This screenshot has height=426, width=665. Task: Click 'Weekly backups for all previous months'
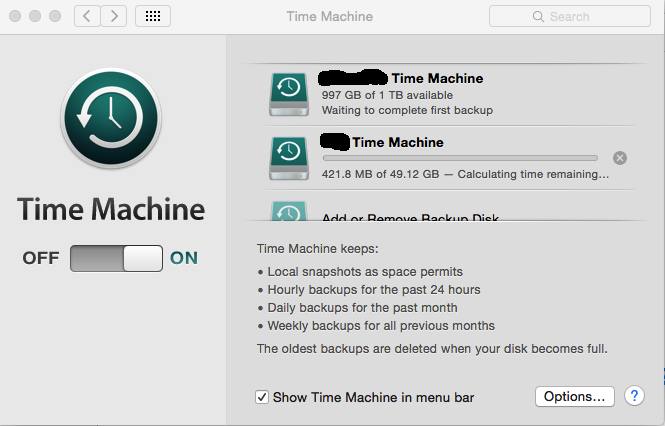(381, 326)
